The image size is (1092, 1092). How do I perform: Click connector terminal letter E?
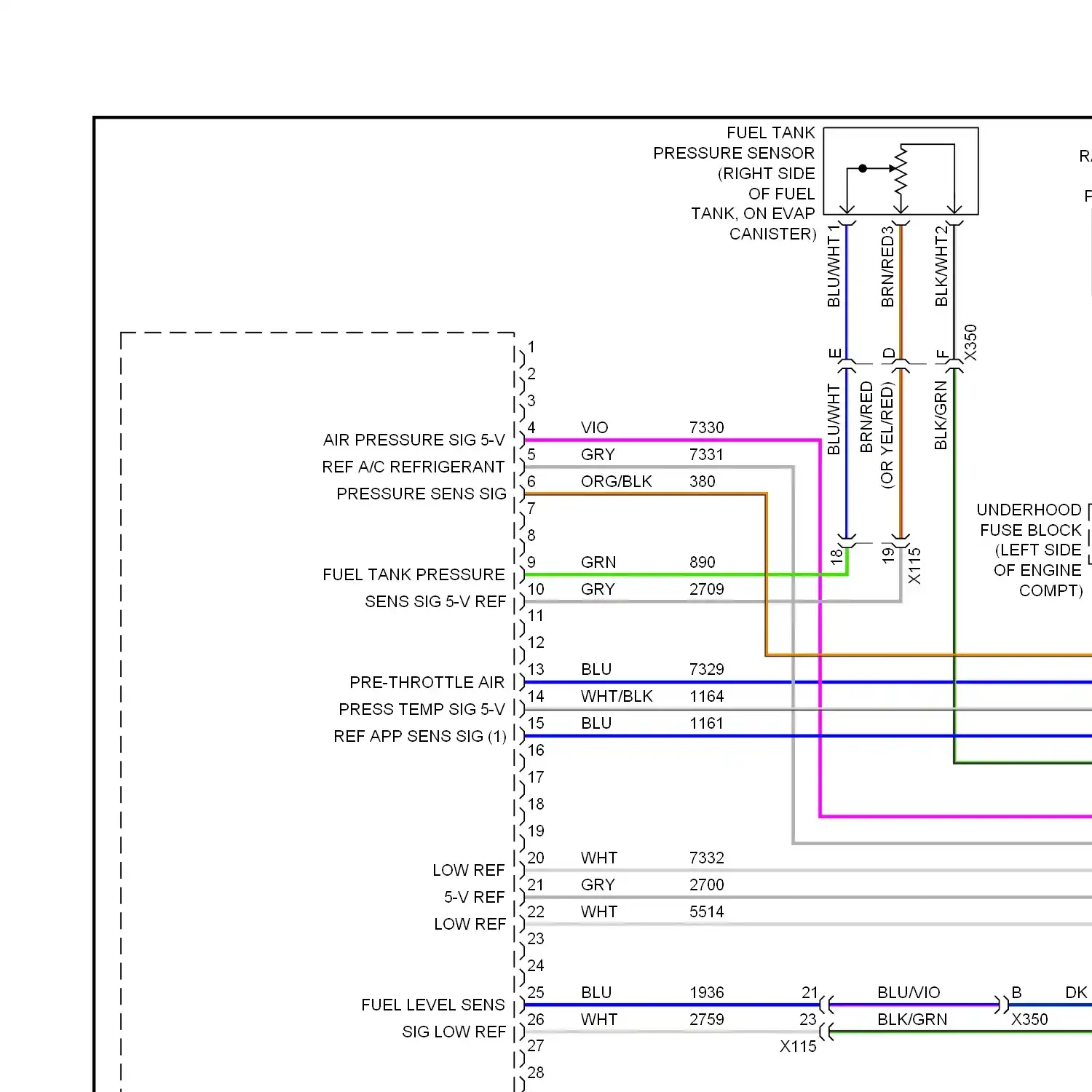pyautogui.click(x=835, y=354)
